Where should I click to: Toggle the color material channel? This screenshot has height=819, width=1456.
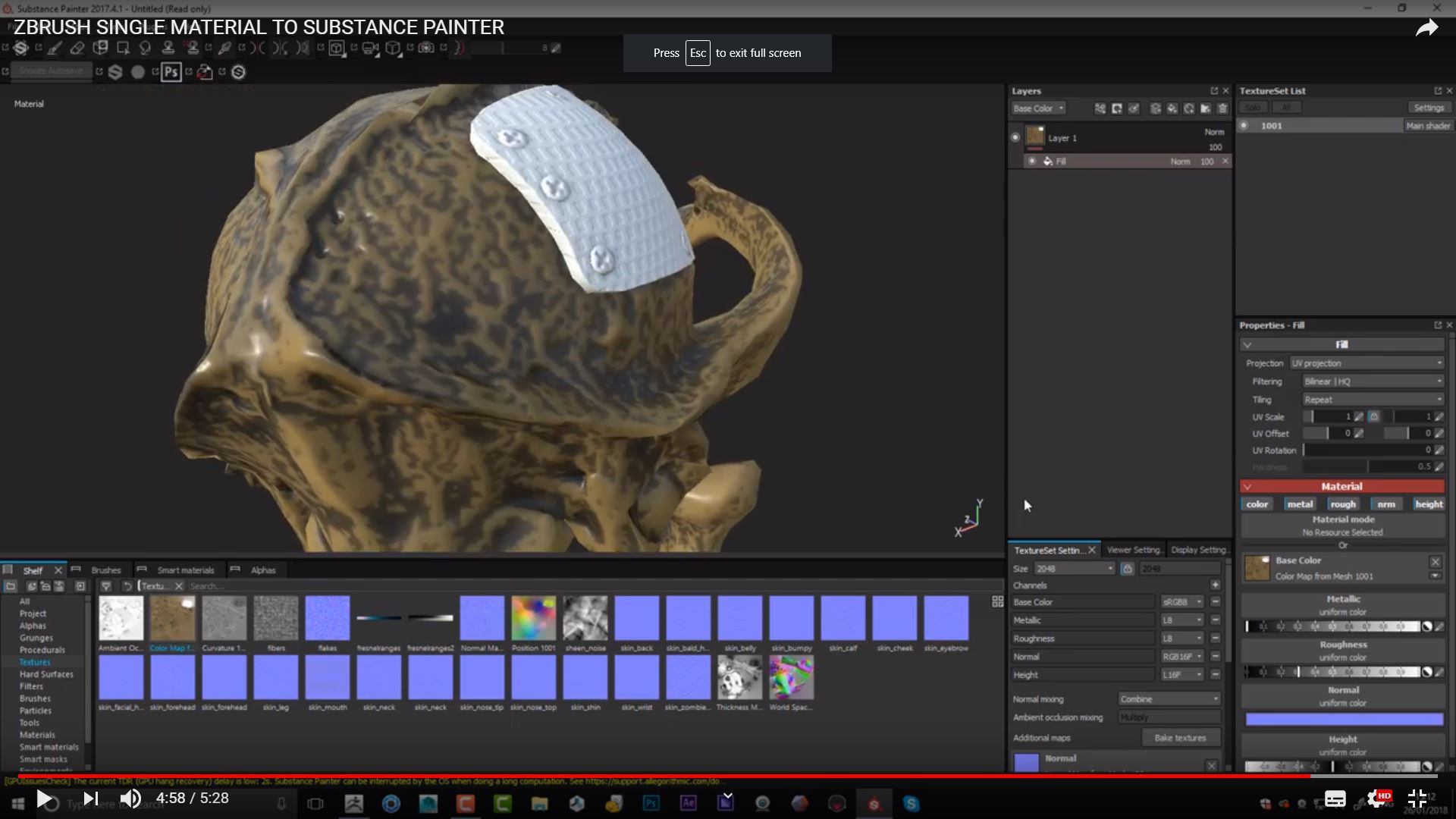pos(1257,504)
